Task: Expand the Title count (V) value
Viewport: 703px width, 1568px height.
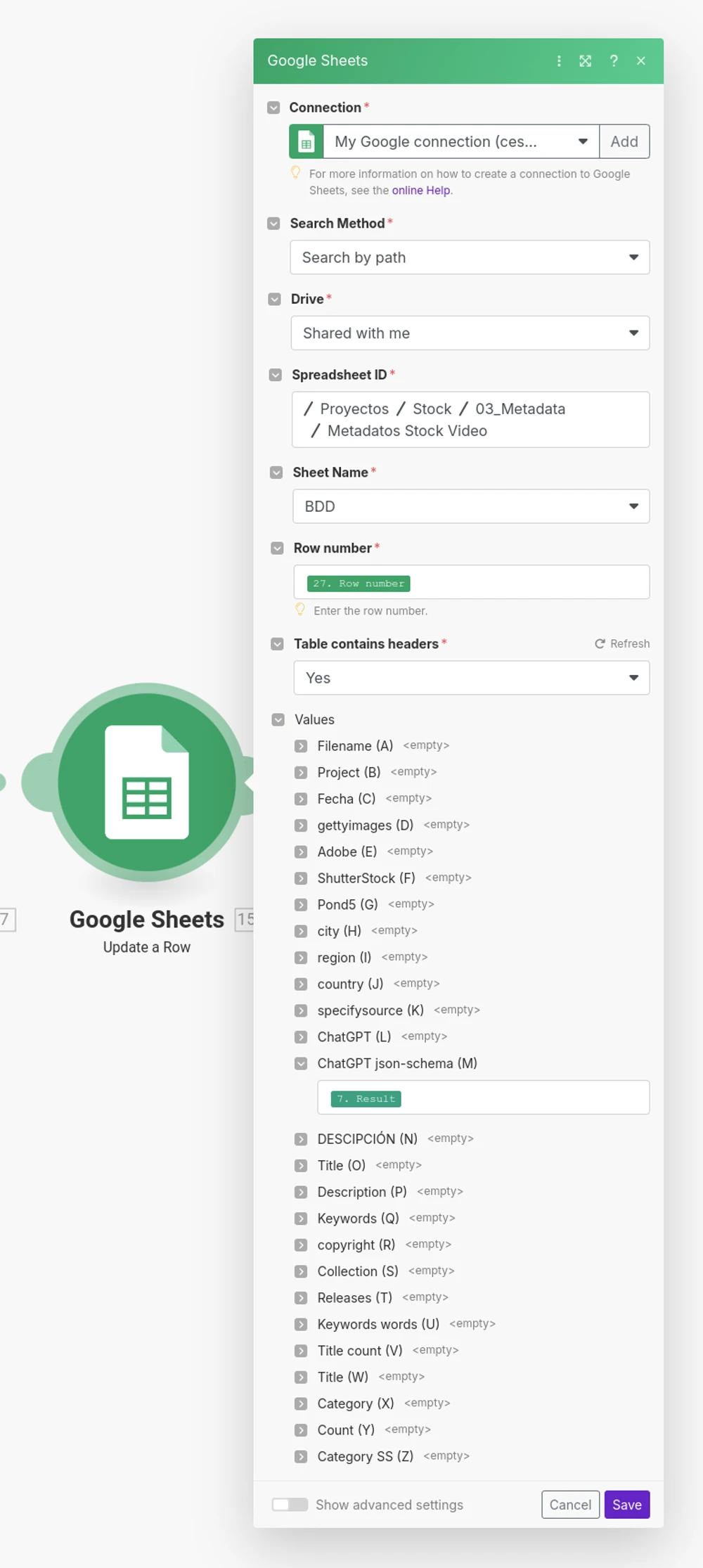Action: (x=301, y=1351)
